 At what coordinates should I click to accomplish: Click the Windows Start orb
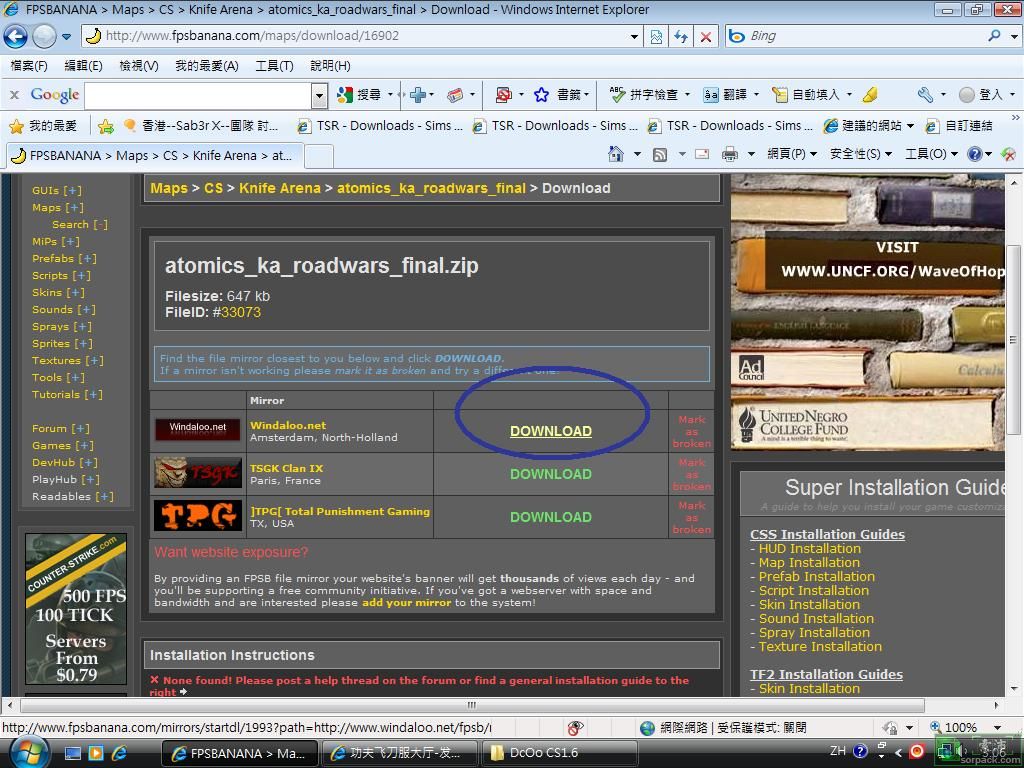(27, 751)
